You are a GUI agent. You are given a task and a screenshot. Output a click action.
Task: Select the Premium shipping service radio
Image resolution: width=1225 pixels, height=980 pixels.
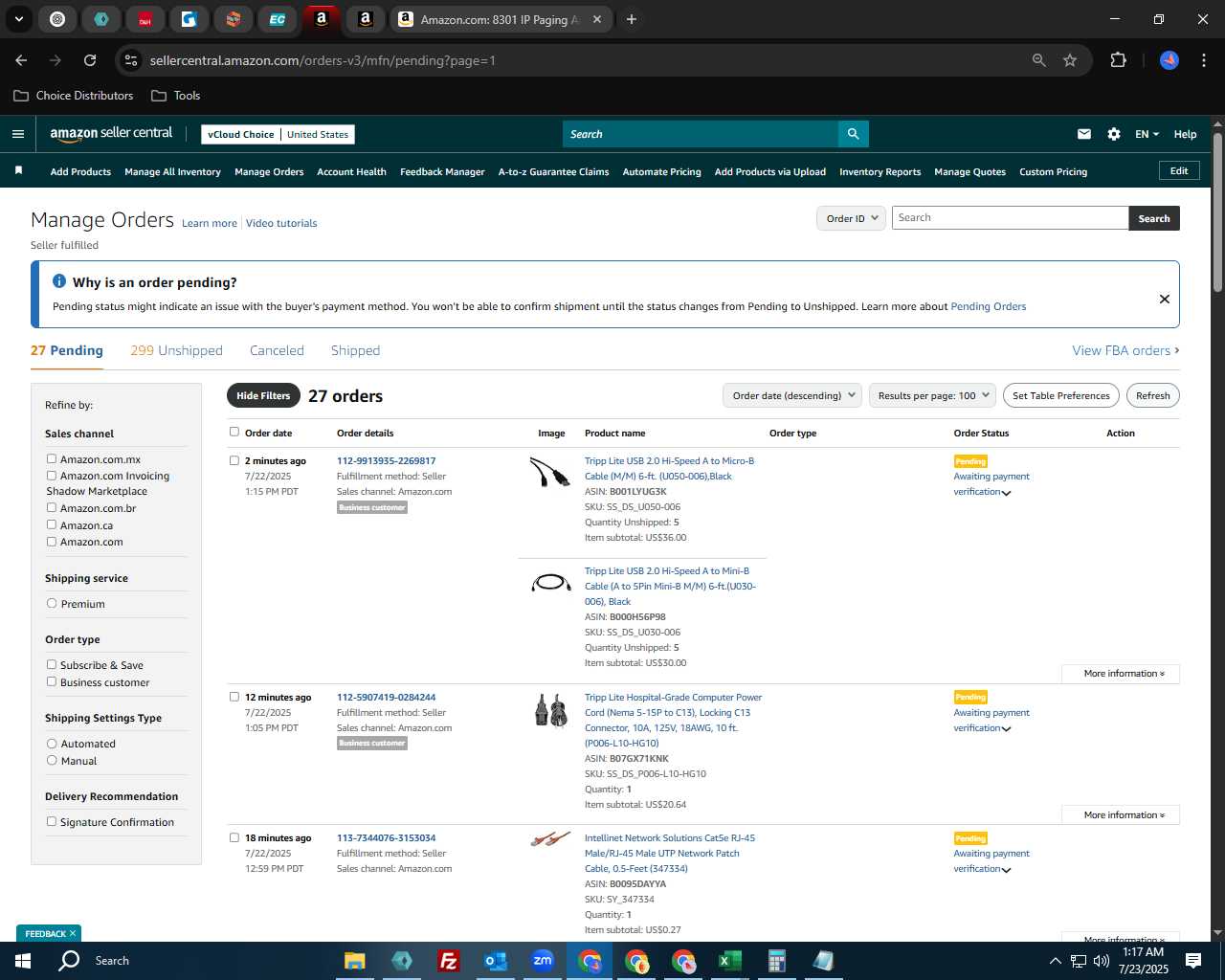click(52, 603)
